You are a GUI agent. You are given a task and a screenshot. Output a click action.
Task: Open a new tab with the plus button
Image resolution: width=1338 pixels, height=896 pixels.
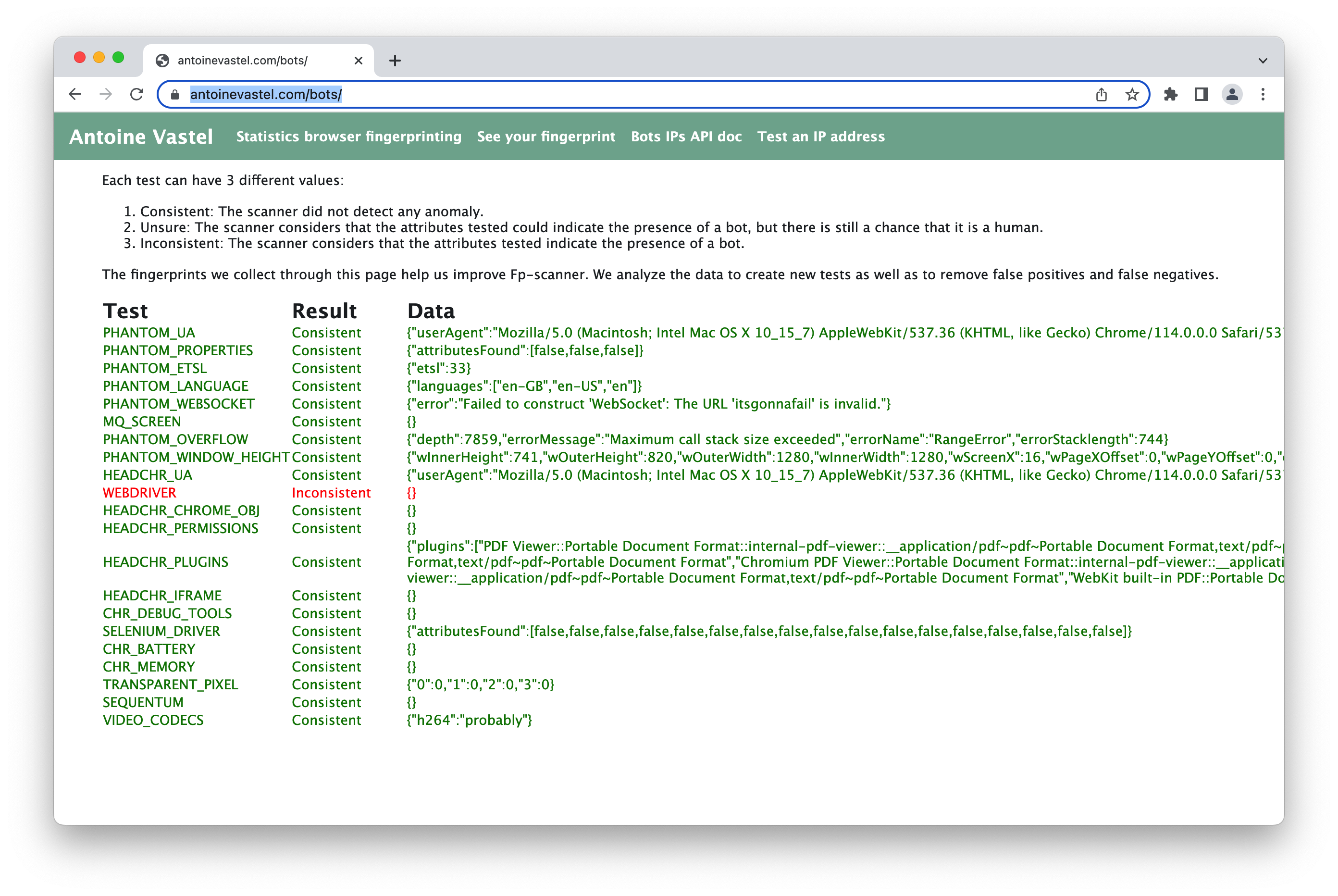pos(396,60)
